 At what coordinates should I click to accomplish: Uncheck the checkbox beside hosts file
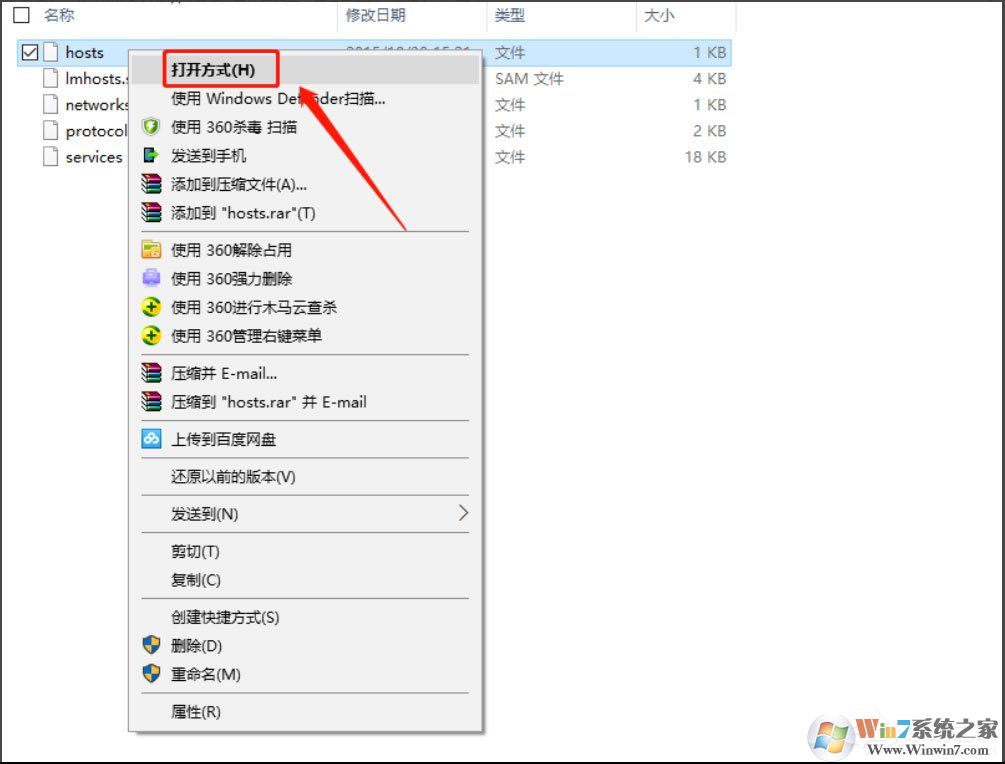coord(28,52)
